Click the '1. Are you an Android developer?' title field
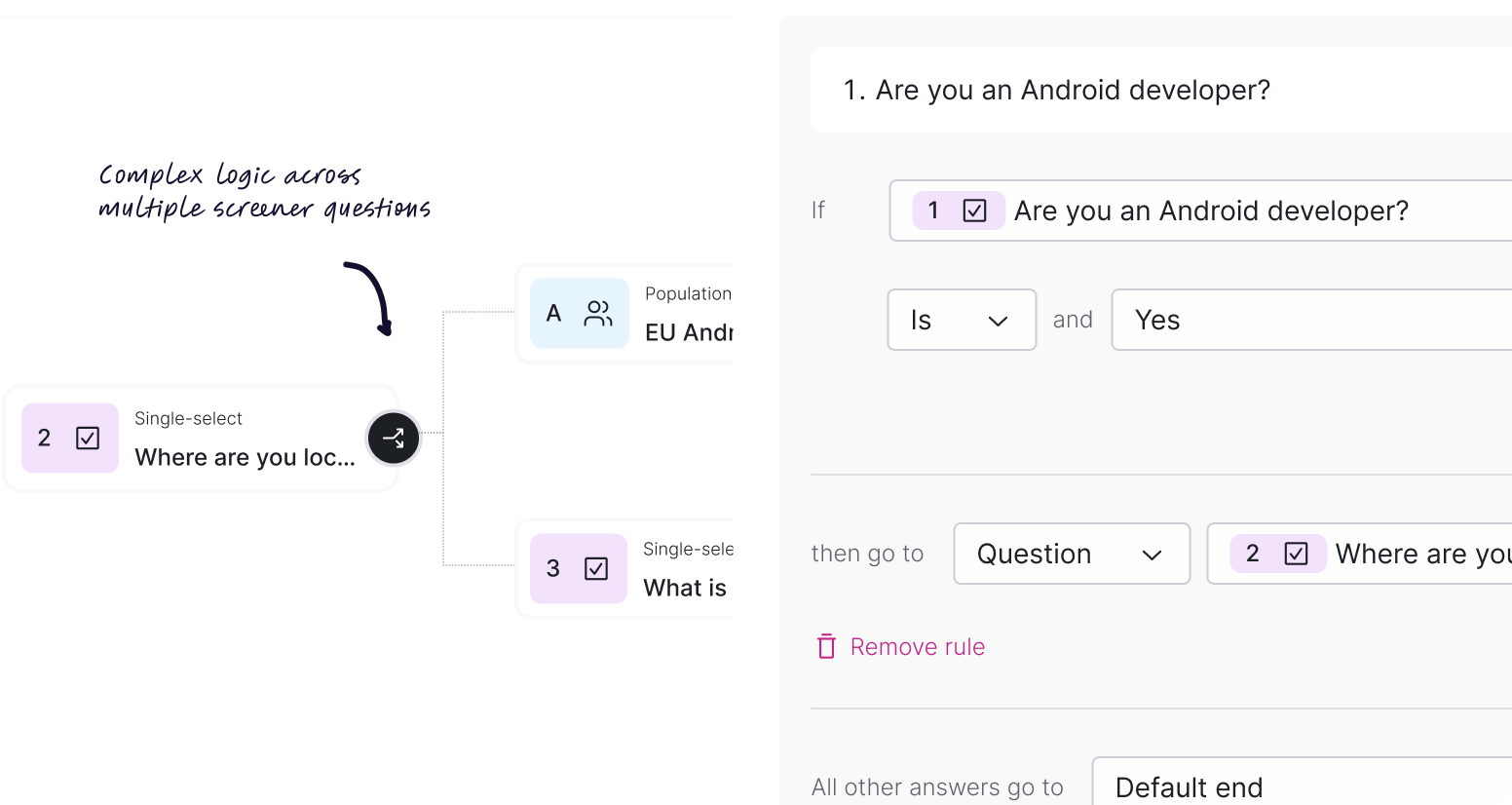Viewport: 1512px width, 805px height. point(1072,90)
